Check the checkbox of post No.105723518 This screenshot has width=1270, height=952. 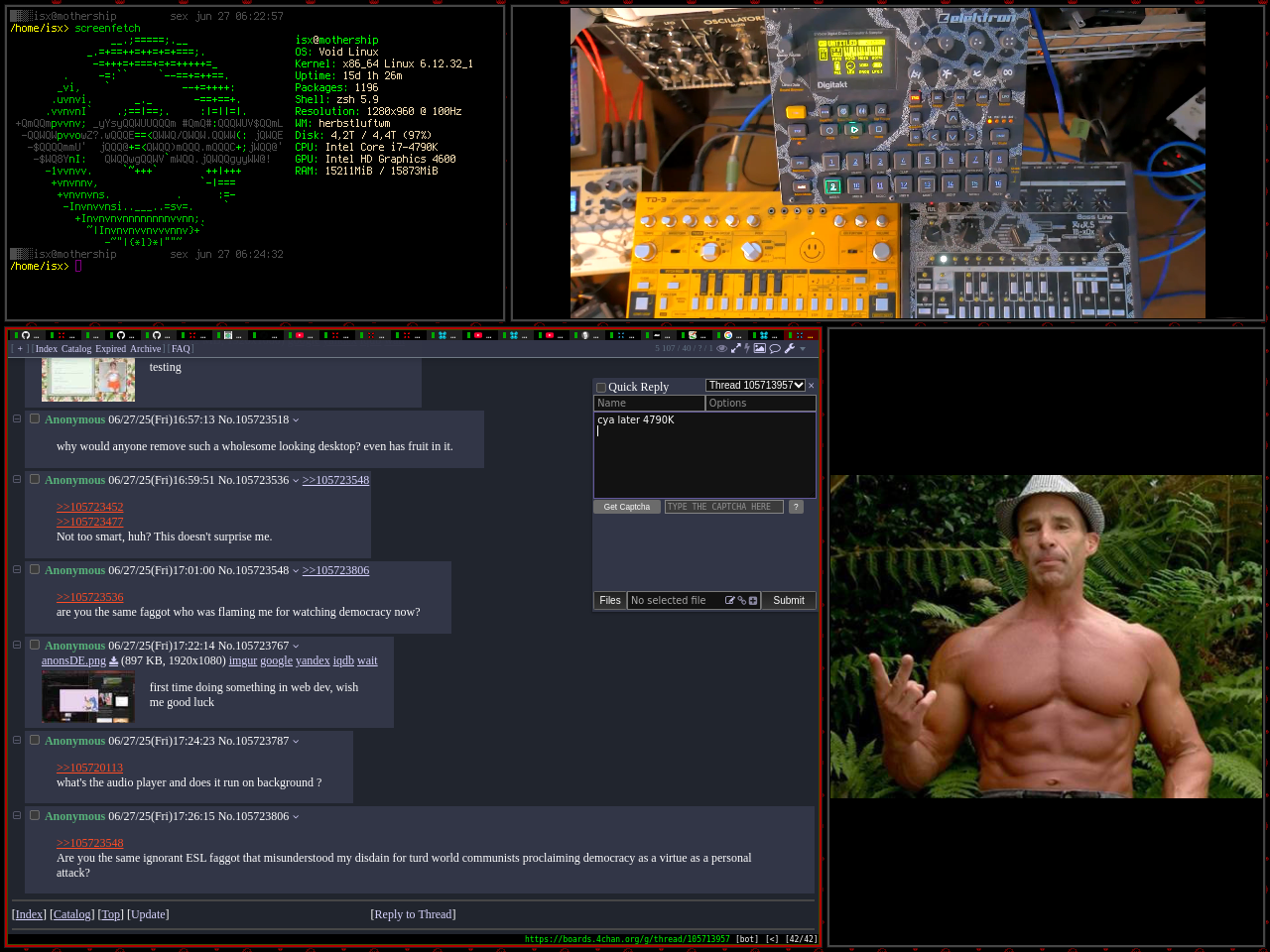(x=35, y=418)
